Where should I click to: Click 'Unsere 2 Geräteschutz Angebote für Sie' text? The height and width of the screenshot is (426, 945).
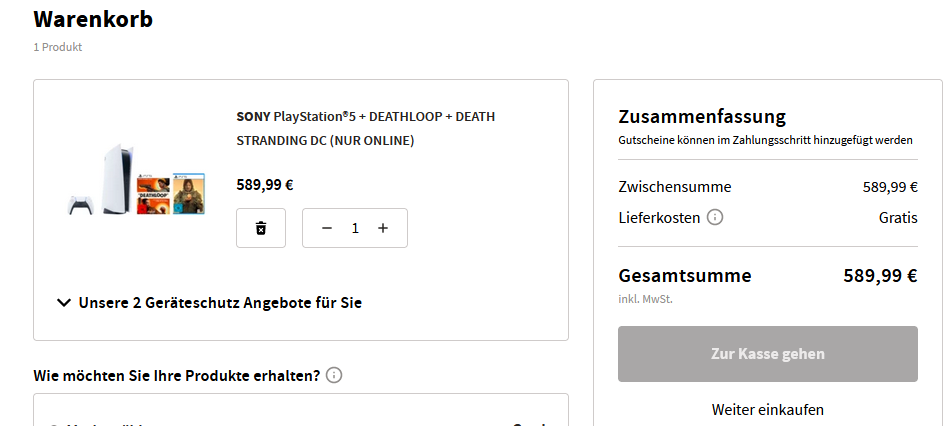pos(220,302)
